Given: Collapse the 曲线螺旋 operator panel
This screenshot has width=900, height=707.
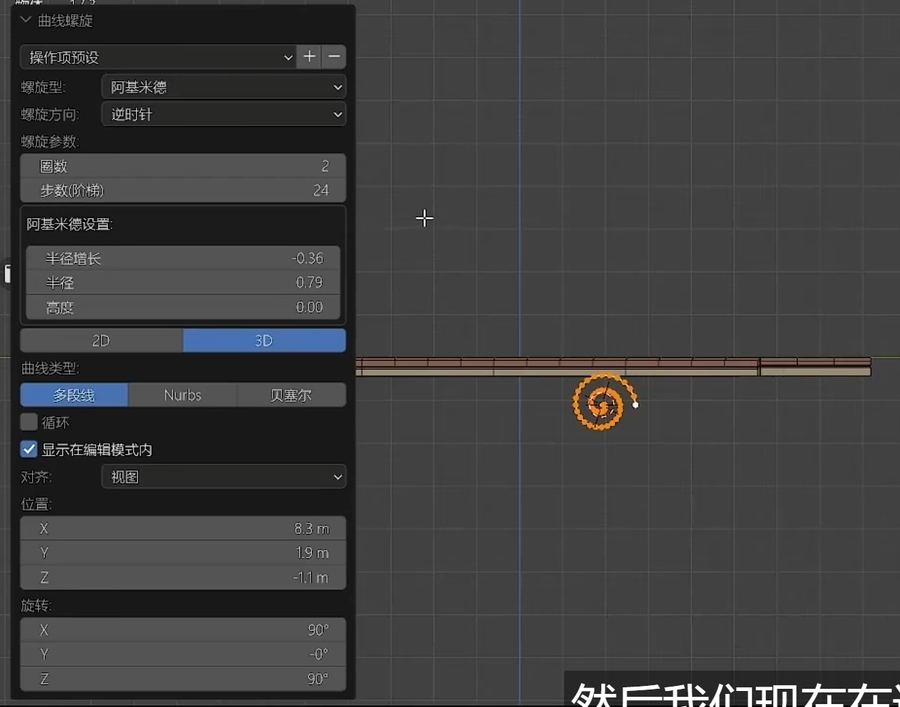Looking at the screenshot, I should [x=27, y=20].
